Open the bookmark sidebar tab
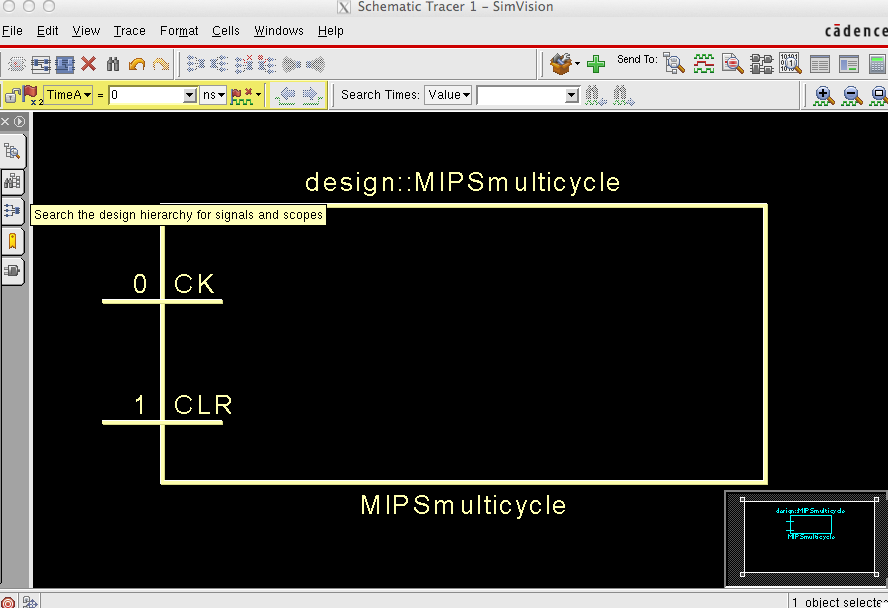The width and height of the screenshot is (888, 608). point(13,241)
